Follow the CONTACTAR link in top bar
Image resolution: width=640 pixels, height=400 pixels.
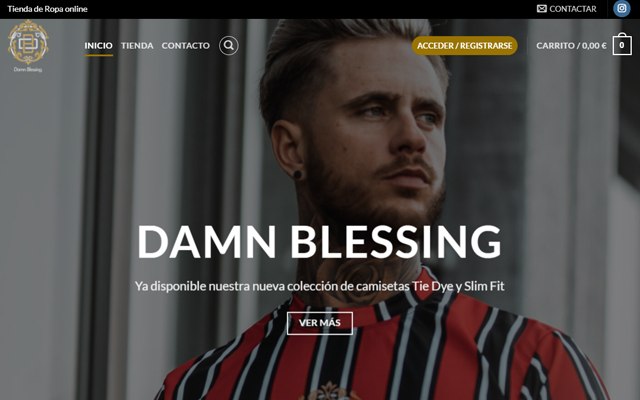coord(573,9)
